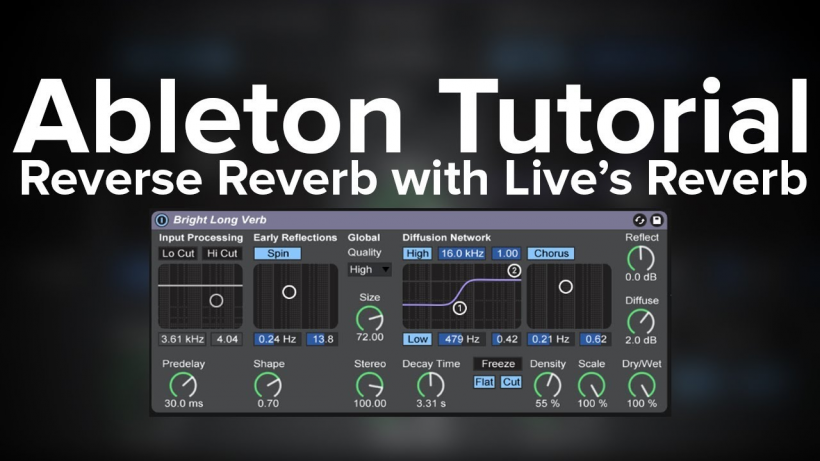Click the Decay Time knob
The image size is (820, 461).
(430, 384)
